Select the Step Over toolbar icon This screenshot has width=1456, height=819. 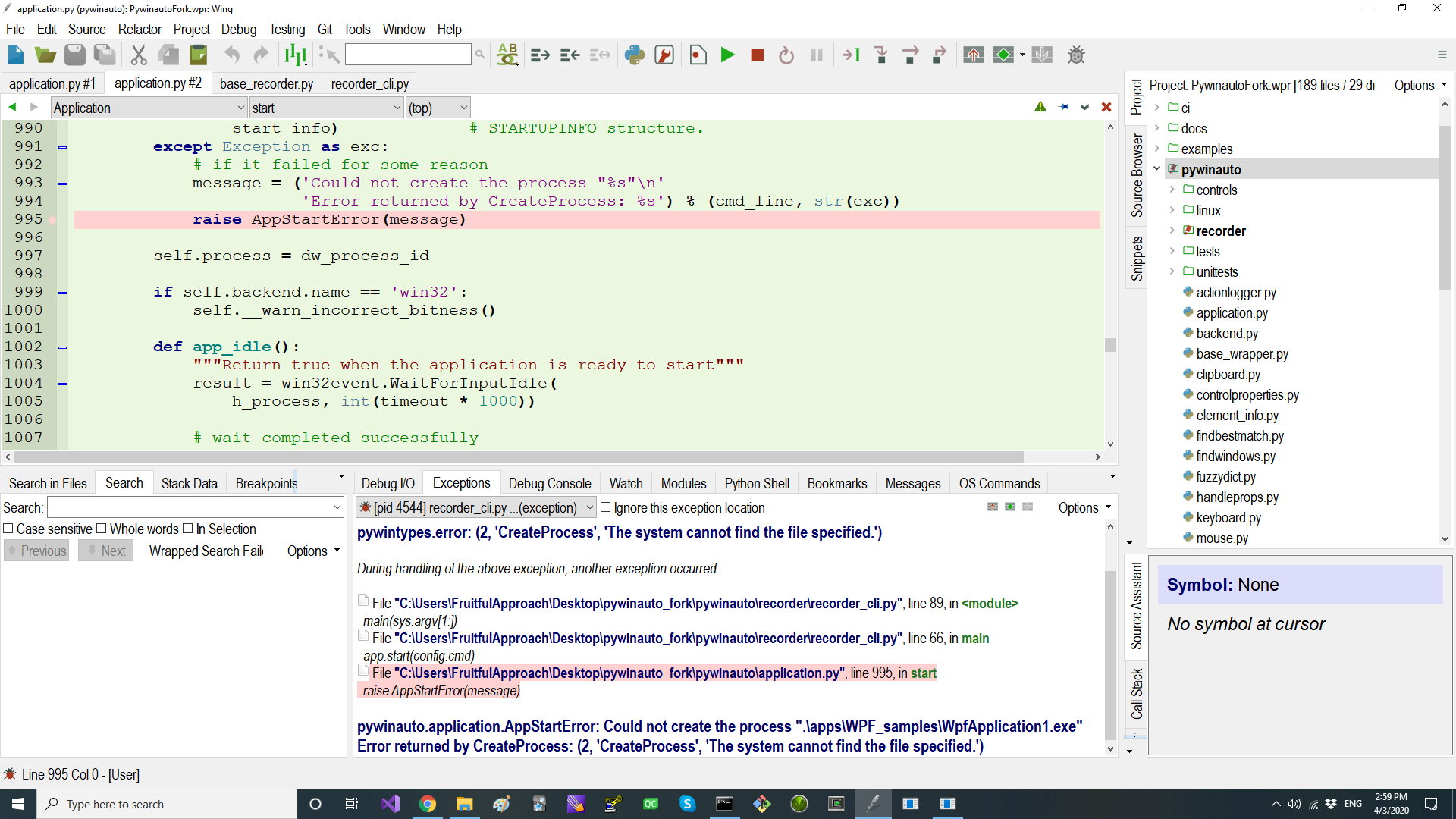pyautogui.click(x=911, y=55)
